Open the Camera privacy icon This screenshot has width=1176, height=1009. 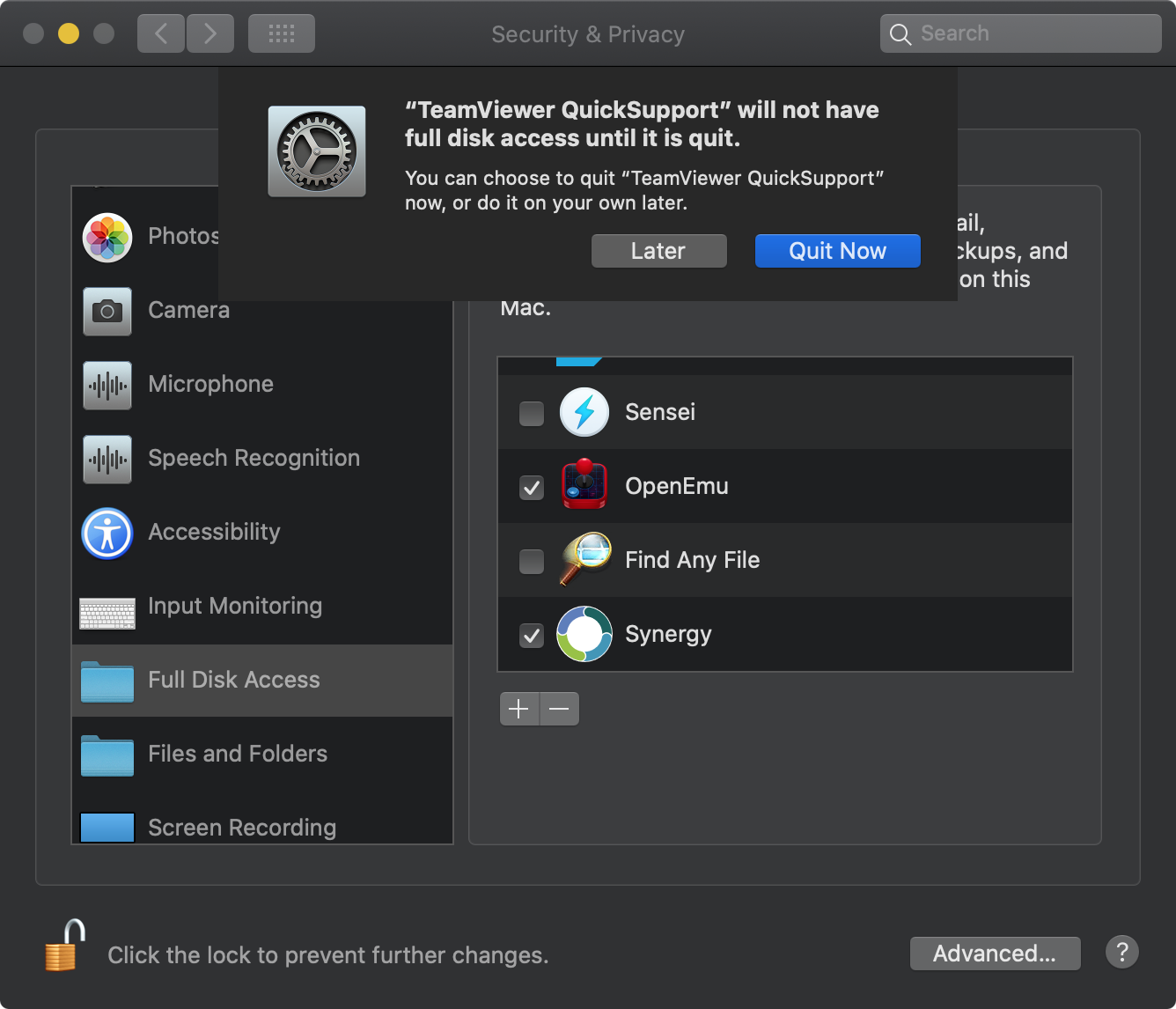pyautogui.click(x=107, y=312)
